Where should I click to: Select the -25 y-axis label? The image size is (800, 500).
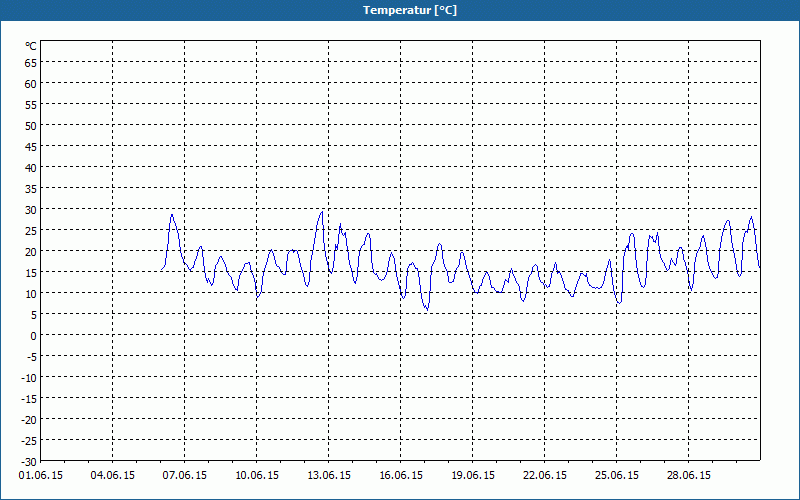29,441
